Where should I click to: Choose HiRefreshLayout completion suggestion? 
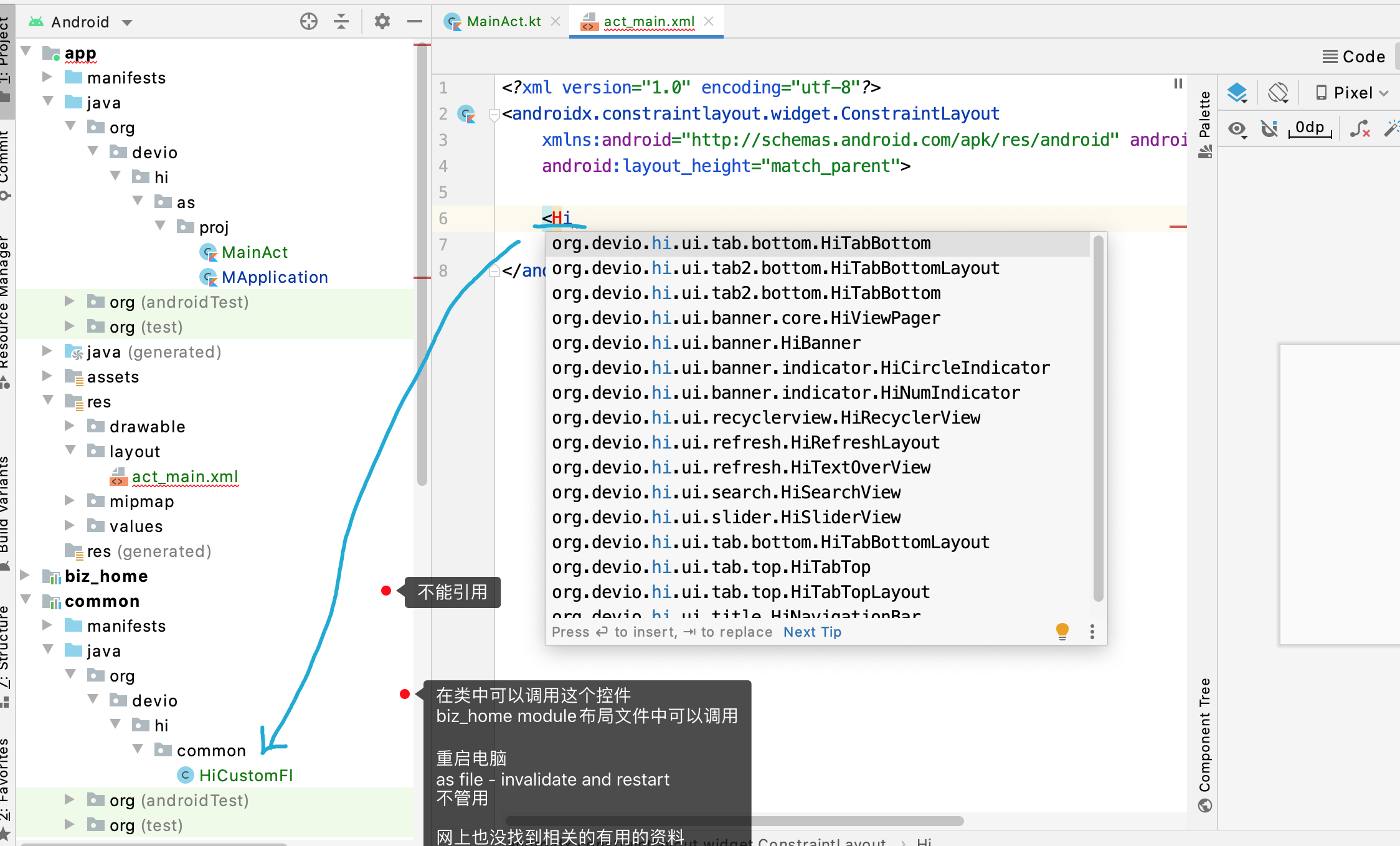[x=818, y=443]
